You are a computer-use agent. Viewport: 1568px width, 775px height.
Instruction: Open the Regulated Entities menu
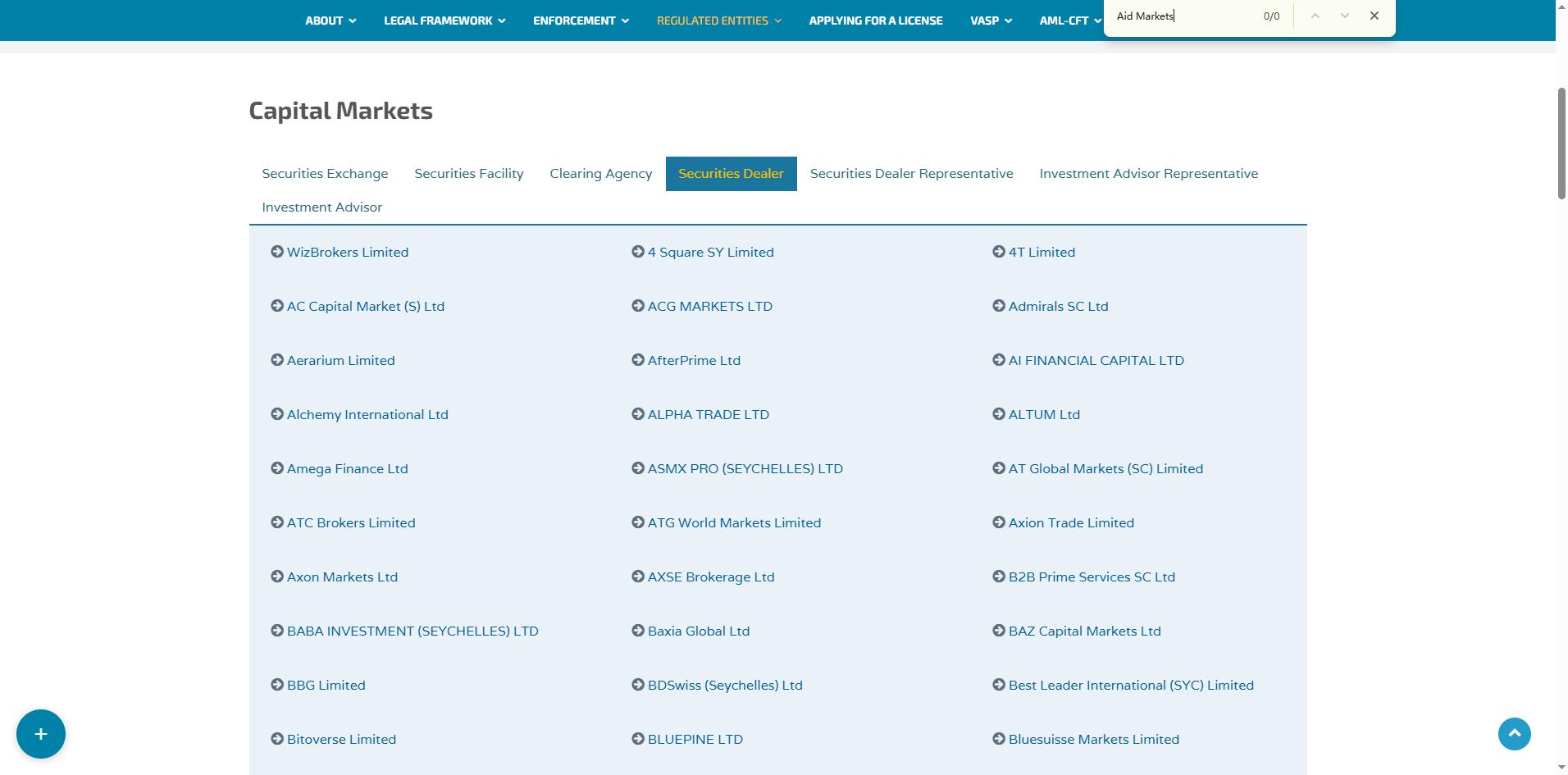[x=718, y=21]
